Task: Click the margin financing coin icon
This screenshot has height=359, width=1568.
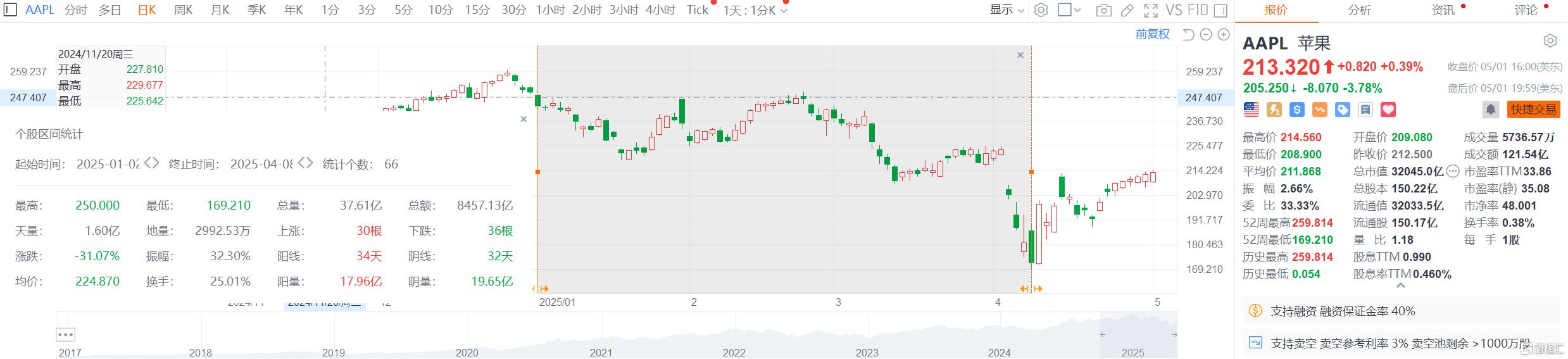Action: 1255,311
